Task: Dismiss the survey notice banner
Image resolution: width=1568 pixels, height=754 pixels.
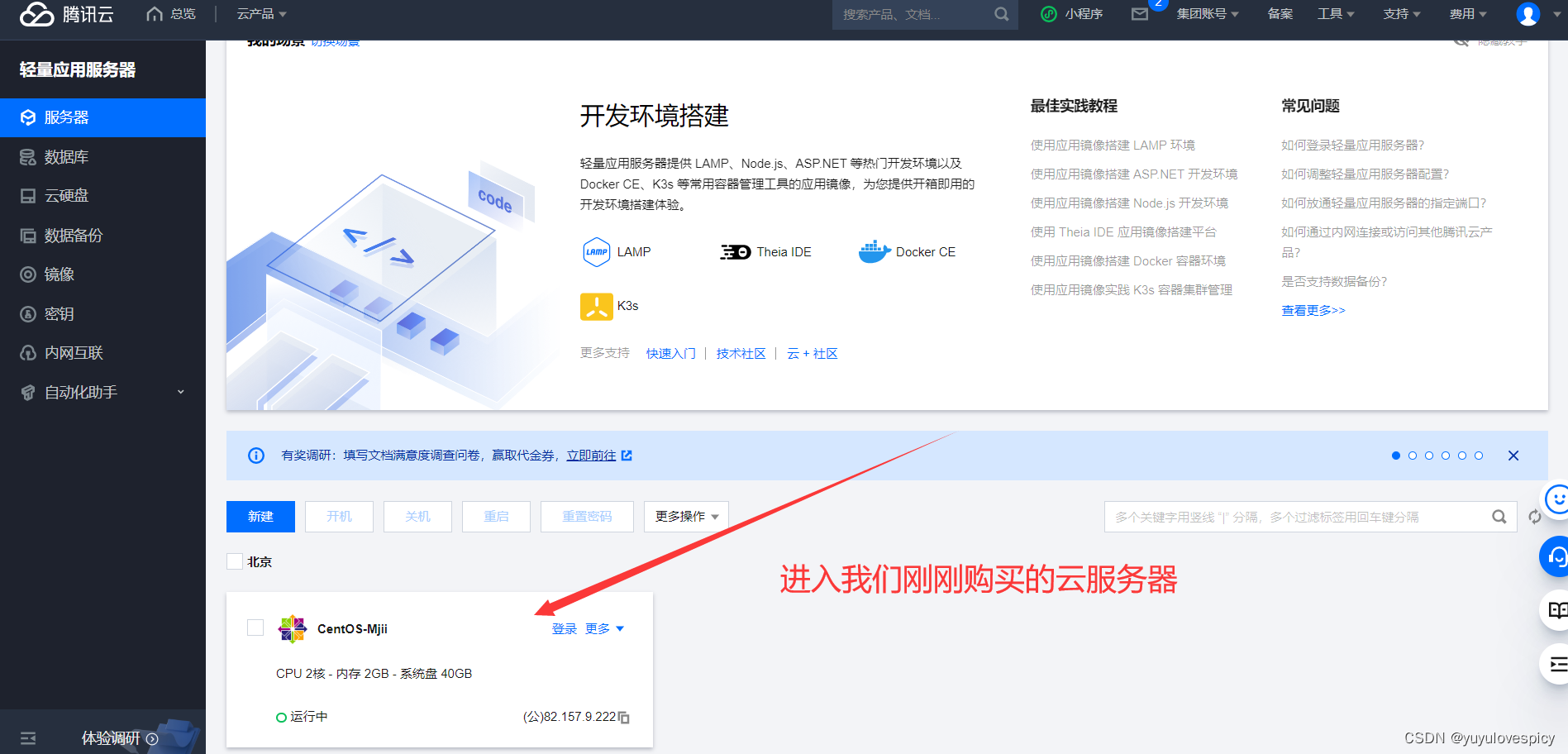Action: pyautogui.click(x=1513, y=456)
